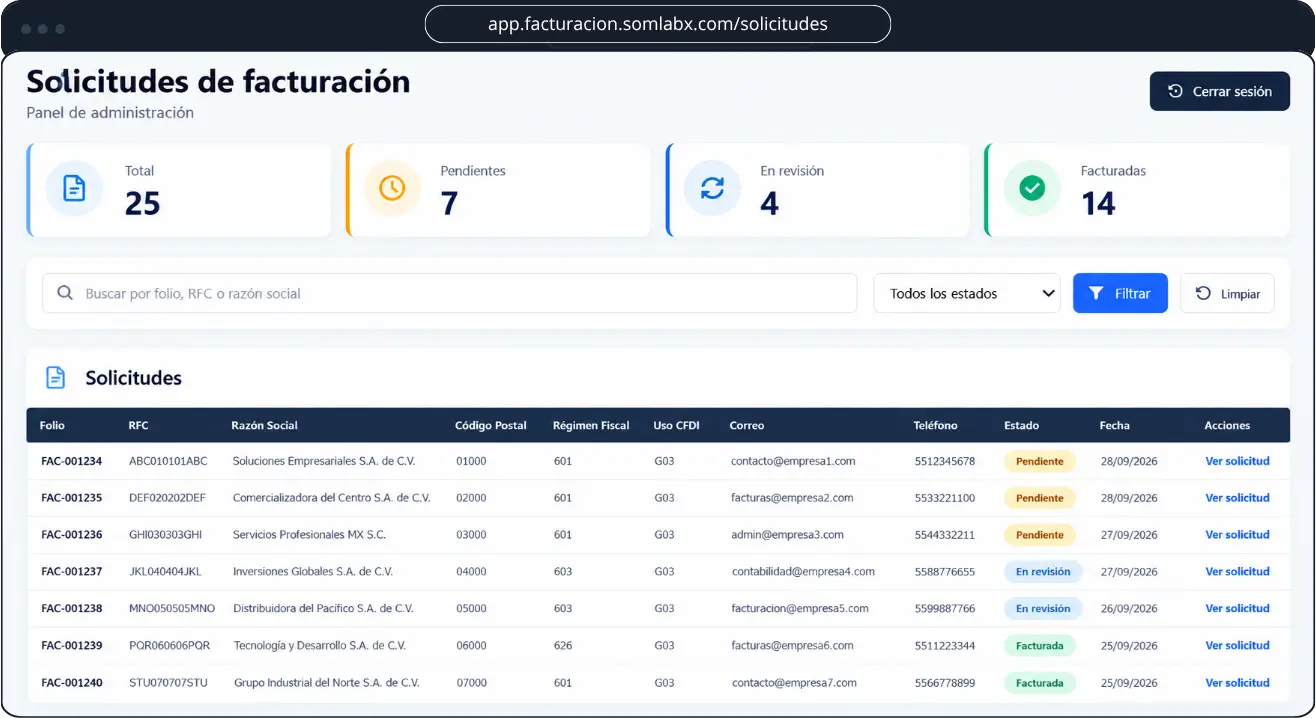Select folio FAC-001240
The height and width of the screenshot is (718, 1316).
(71, 683)
